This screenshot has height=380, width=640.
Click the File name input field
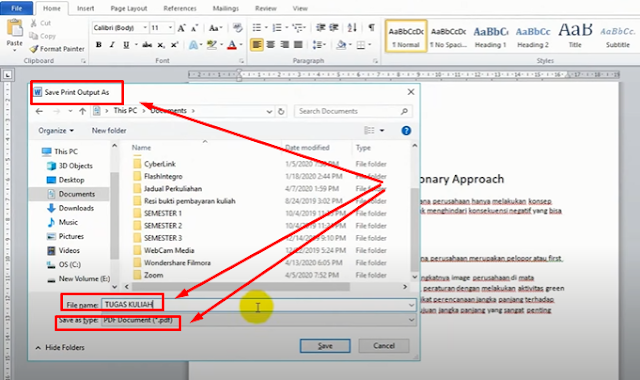click(x=258, y=304)
